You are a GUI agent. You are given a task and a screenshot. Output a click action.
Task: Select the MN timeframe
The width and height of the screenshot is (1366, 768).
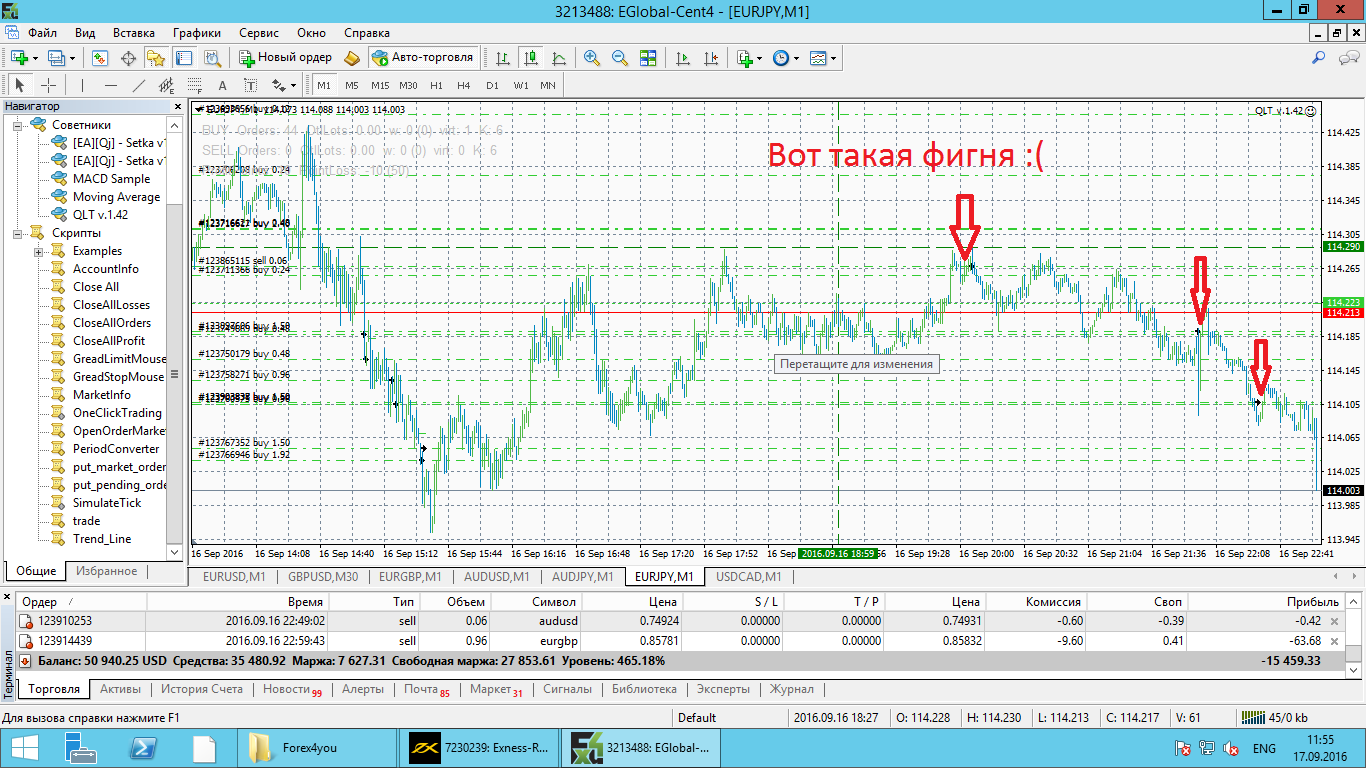point(548,85)
